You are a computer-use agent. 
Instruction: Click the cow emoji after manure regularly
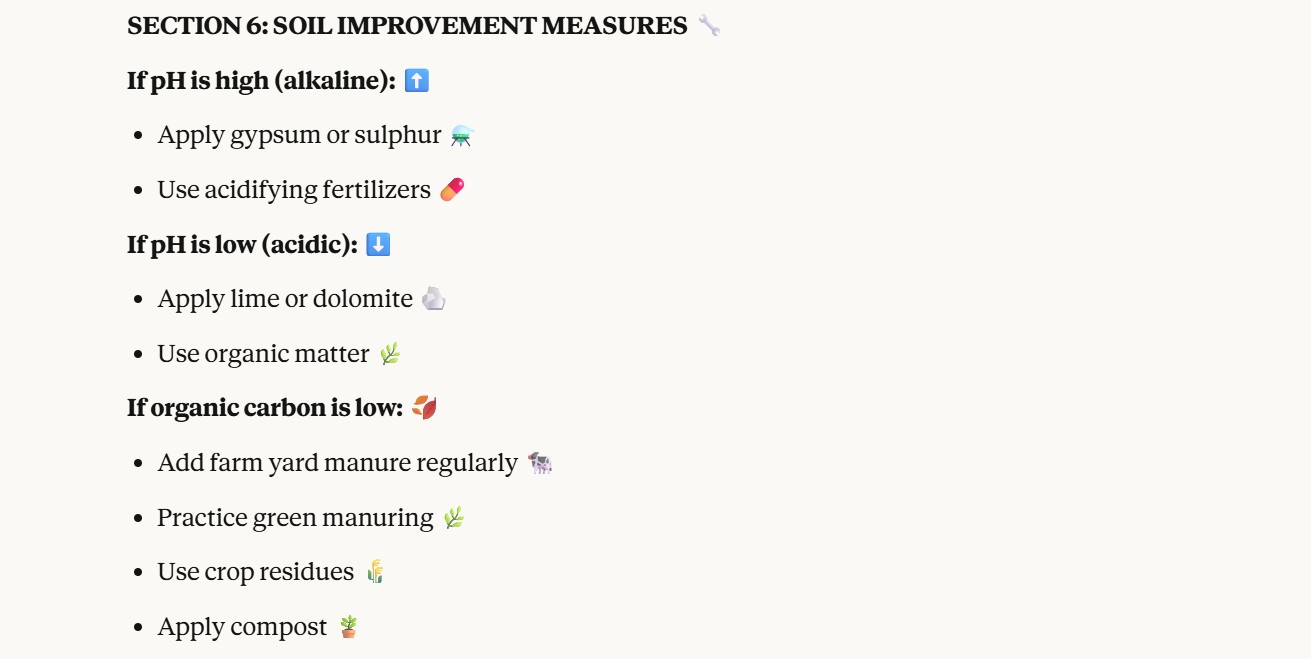point(540,463)
